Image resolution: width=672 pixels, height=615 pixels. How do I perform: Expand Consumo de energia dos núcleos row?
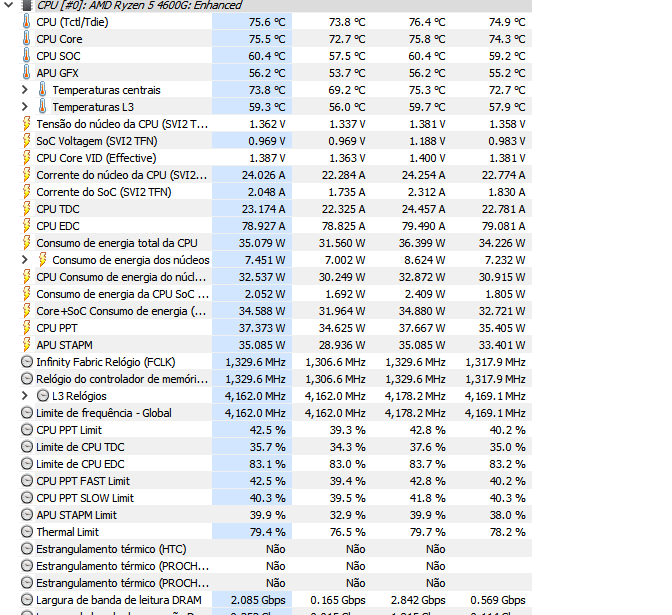(25, 260)
